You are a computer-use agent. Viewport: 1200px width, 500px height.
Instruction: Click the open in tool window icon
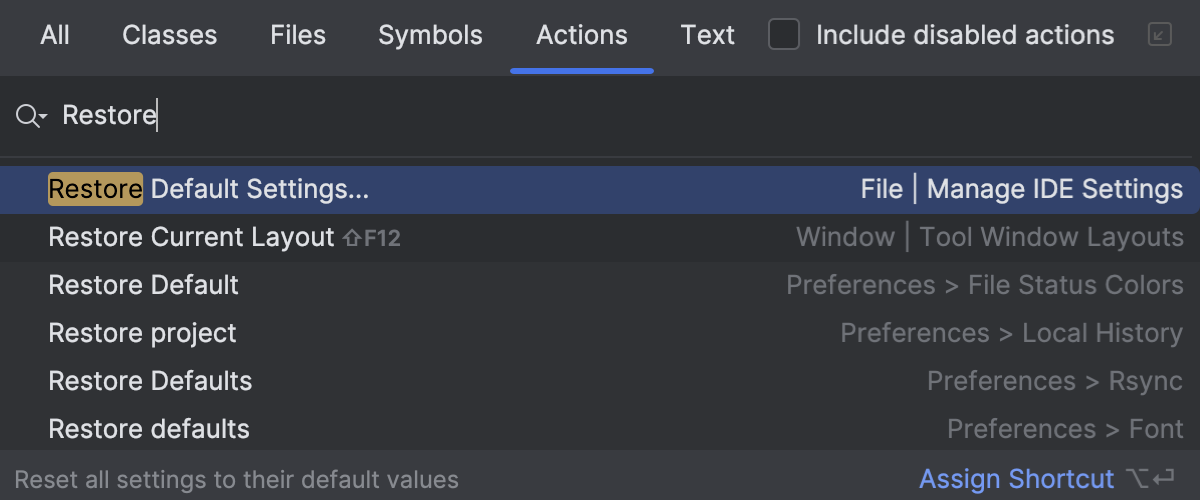[x=1159, y=36]
